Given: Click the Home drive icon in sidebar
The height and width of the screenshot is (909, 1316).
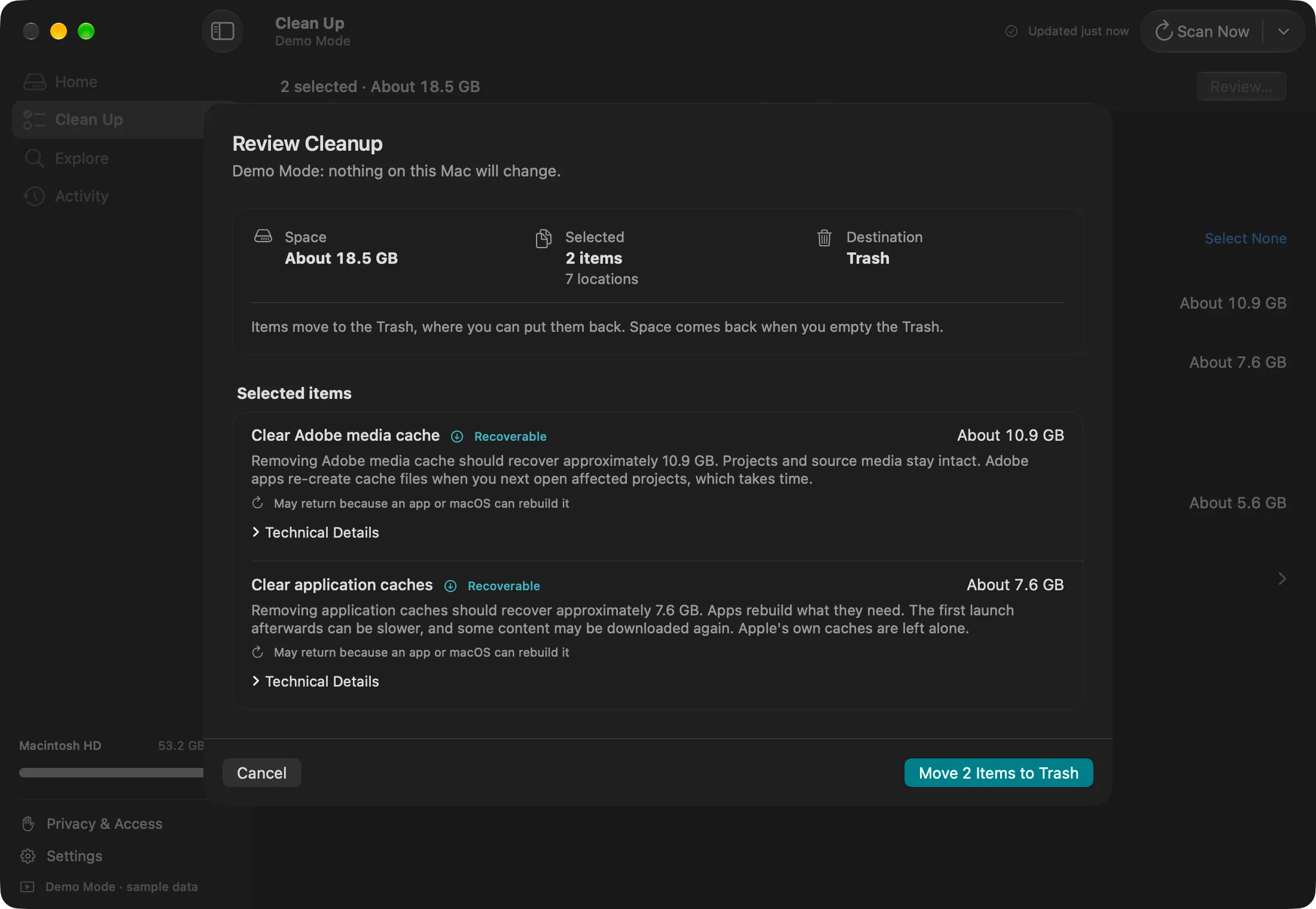Looking at the screenshot, I should coord(35,82).
